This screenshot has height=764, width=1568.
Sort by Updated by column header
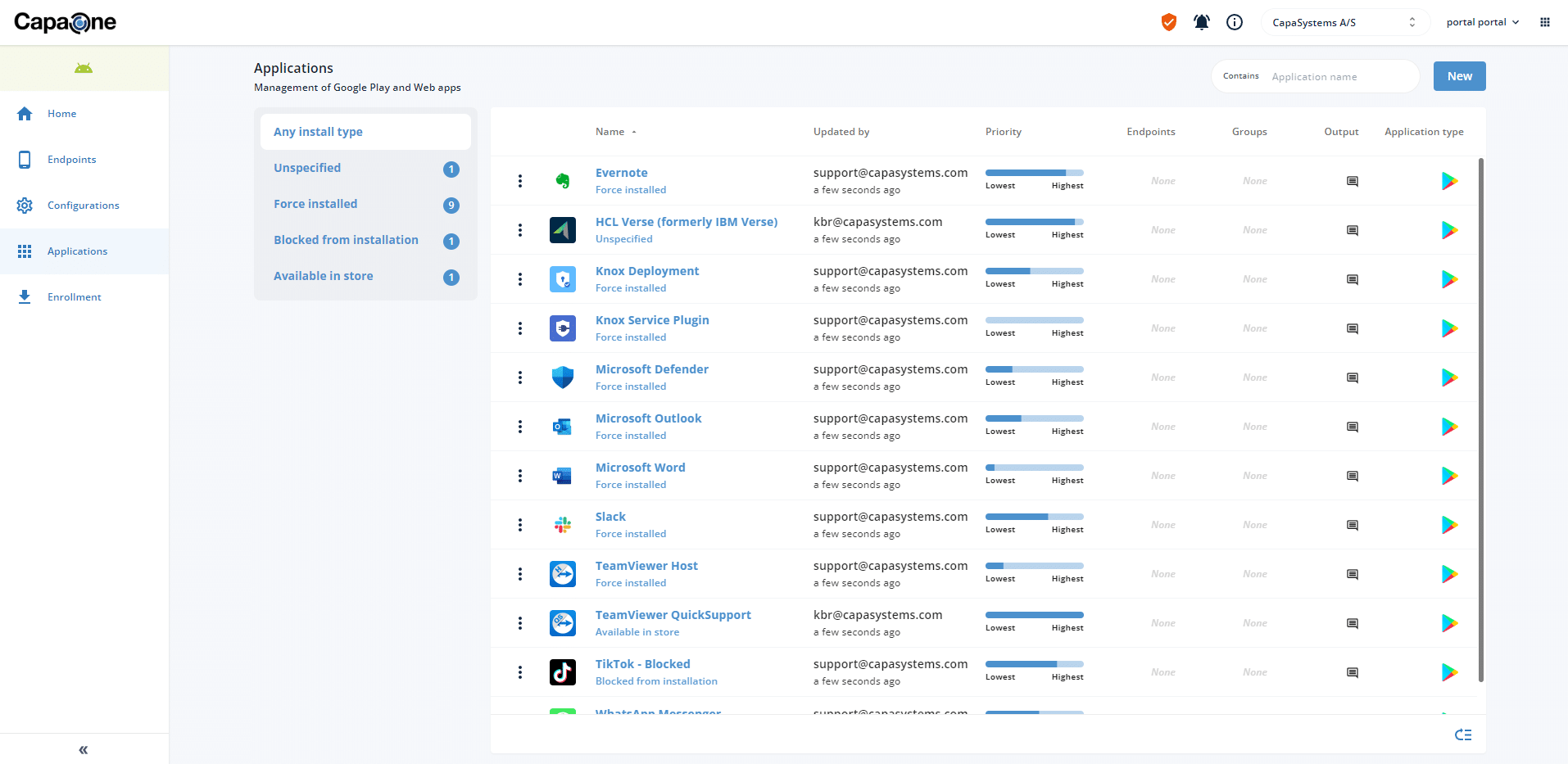841,132
